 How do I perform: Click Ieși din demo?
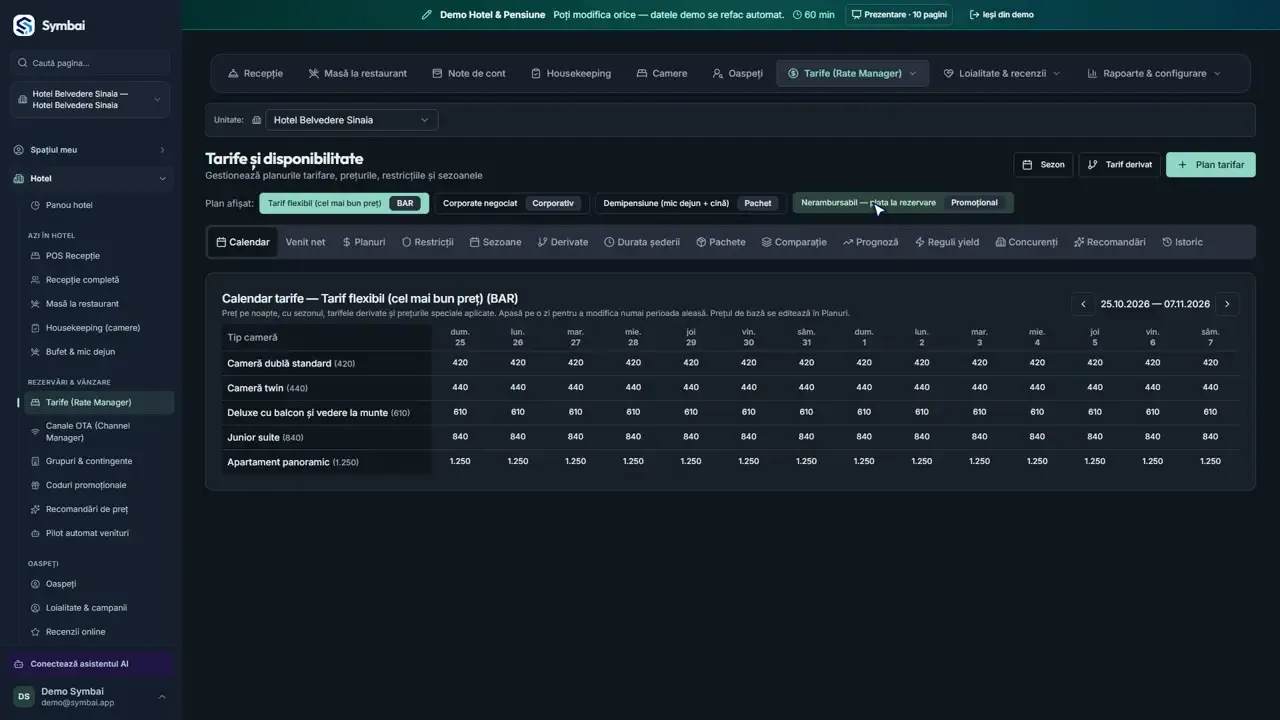click(x=1001, y=15)
